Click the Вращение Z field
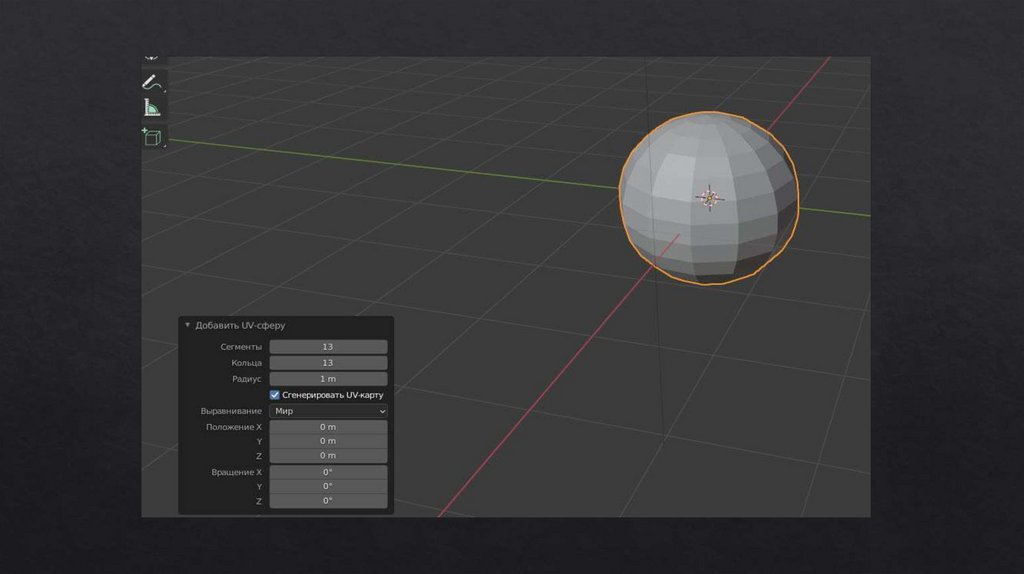 (328, 501)
